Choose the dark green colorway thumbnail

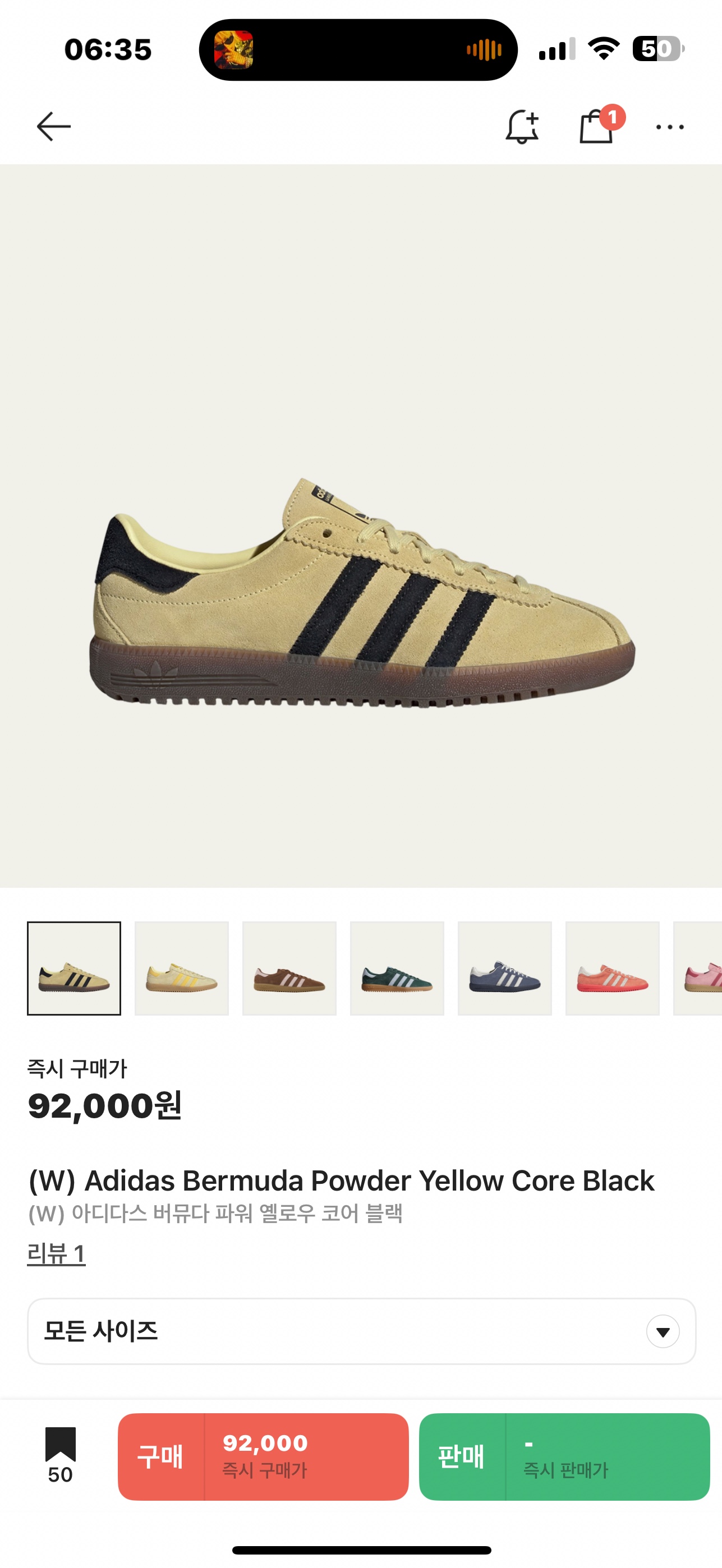[397, 969]
